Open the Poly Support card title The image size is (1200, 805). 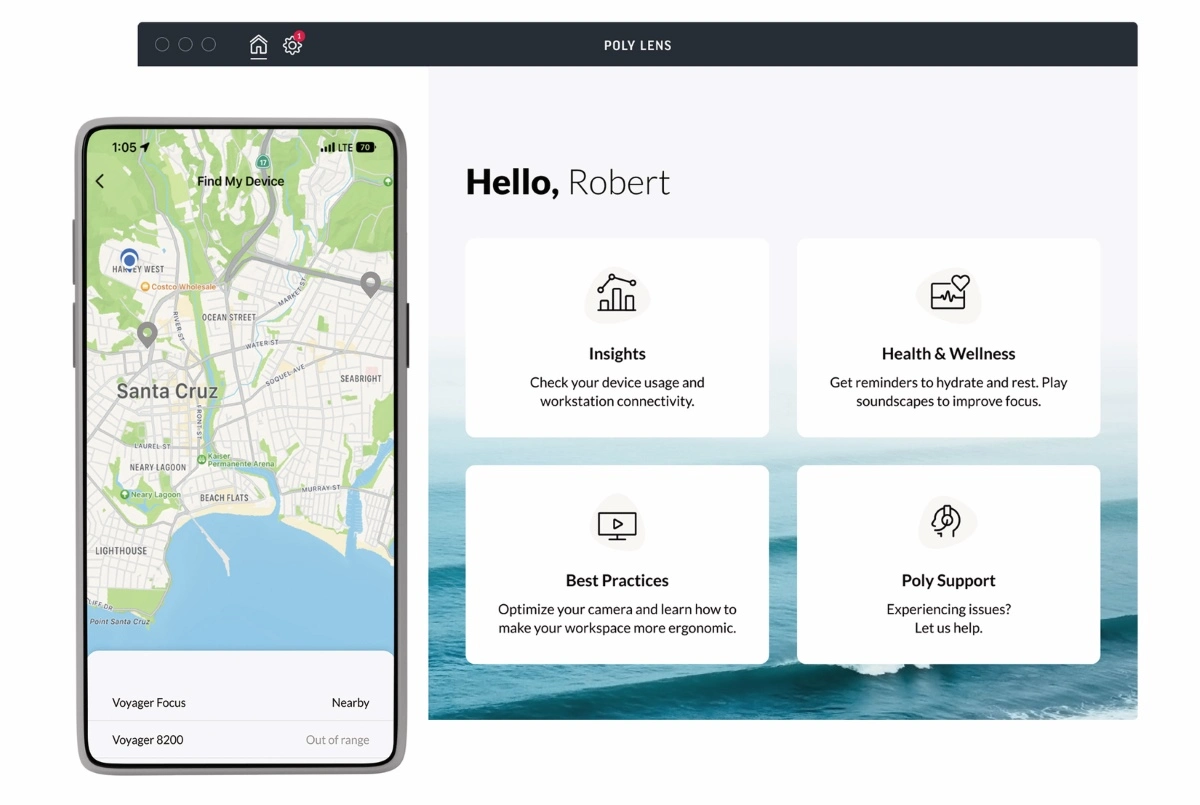(x=948, y=581)
